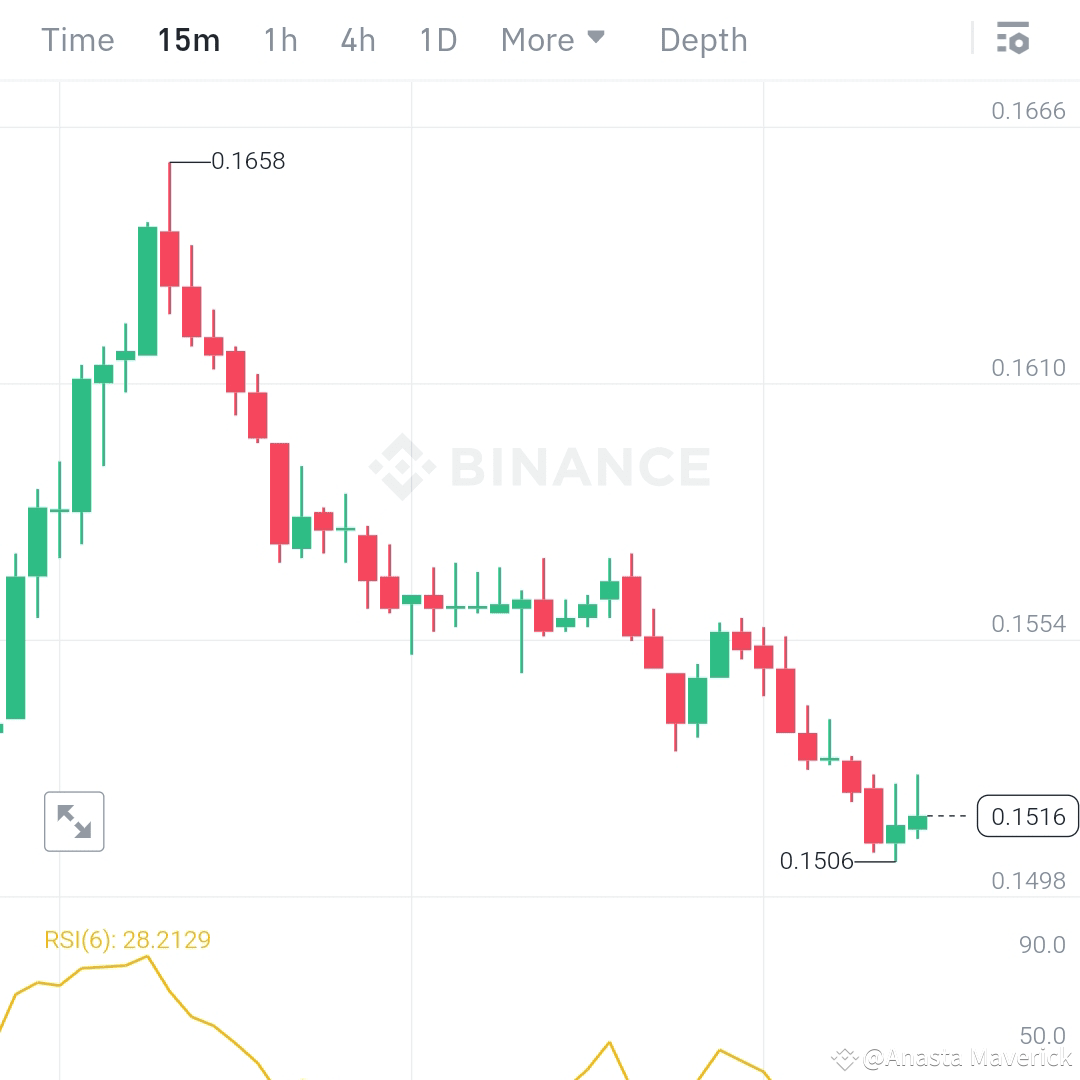Click the current price tag 0.1516
Viewport: 1080px width, 1080px height.
click(1027, 816)
